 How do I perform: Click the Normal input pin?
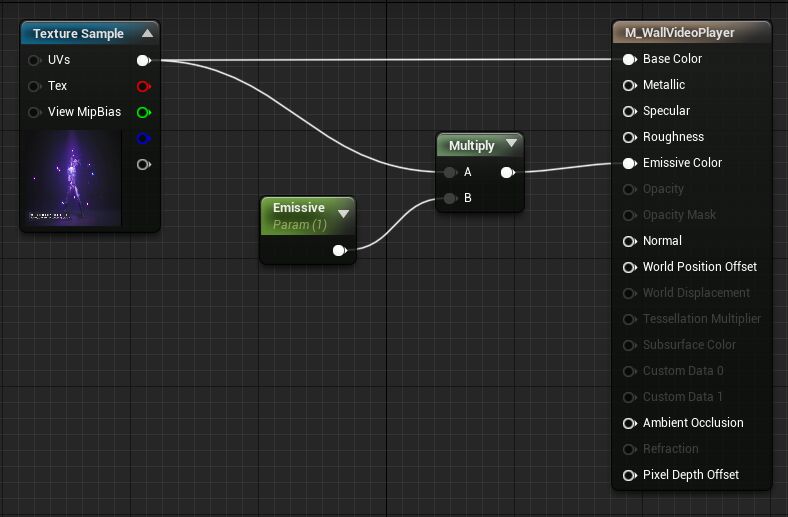pyautogui.click(x=630, y=242)
